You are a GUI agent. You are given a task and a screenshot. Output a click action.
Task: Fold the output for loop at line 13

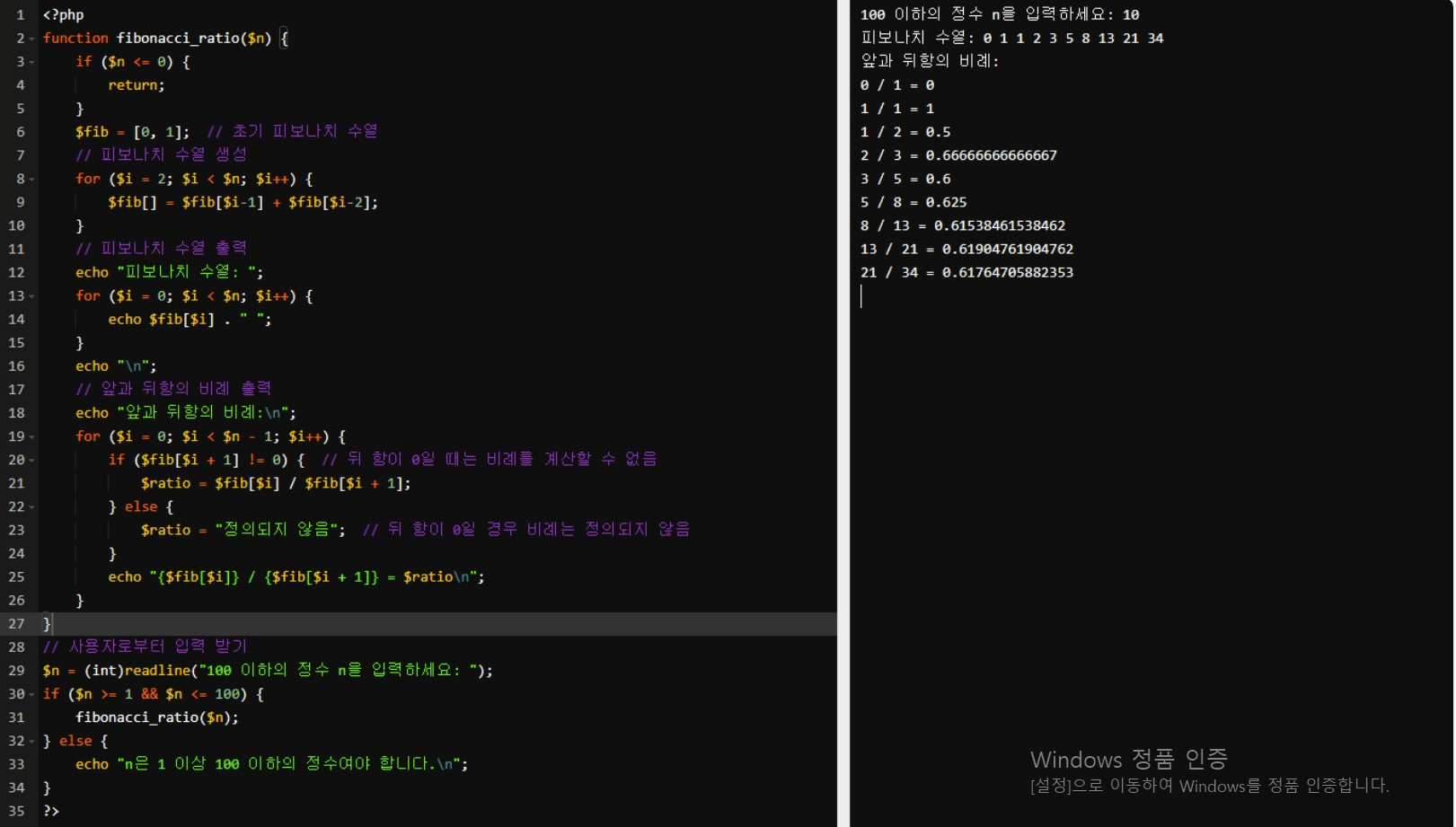tap(32, 296)
